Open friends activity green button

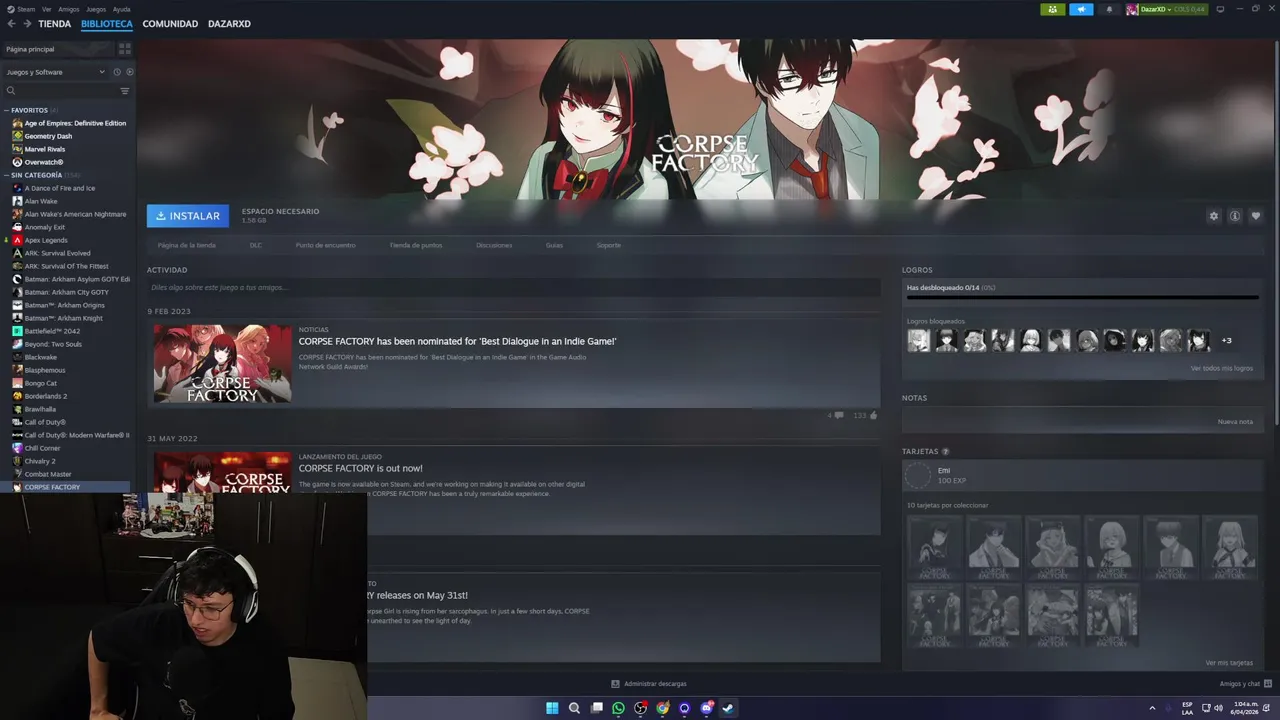[1052, 9]
